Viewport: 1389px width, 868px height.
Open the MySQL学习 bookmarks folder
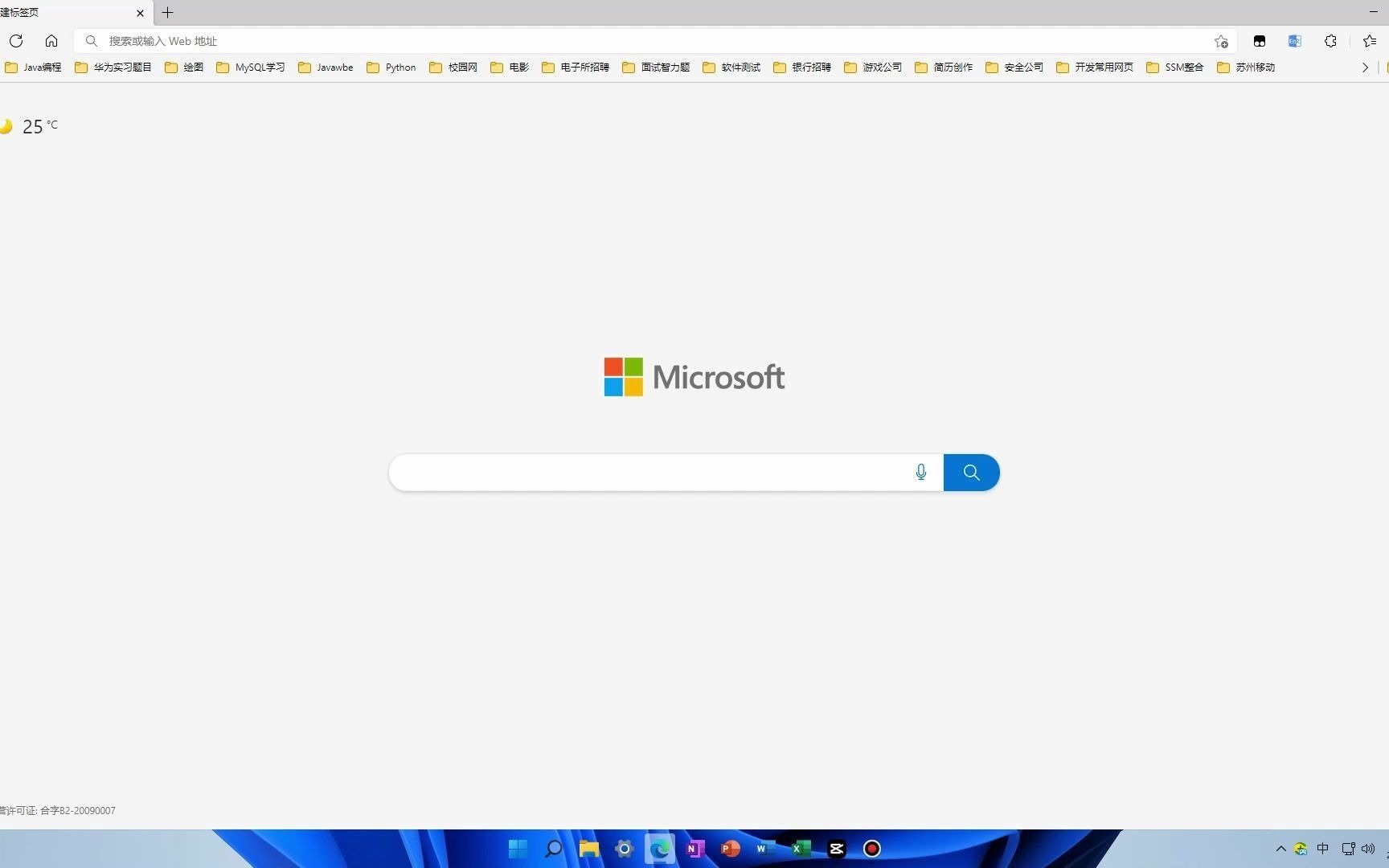click(251, 68)
